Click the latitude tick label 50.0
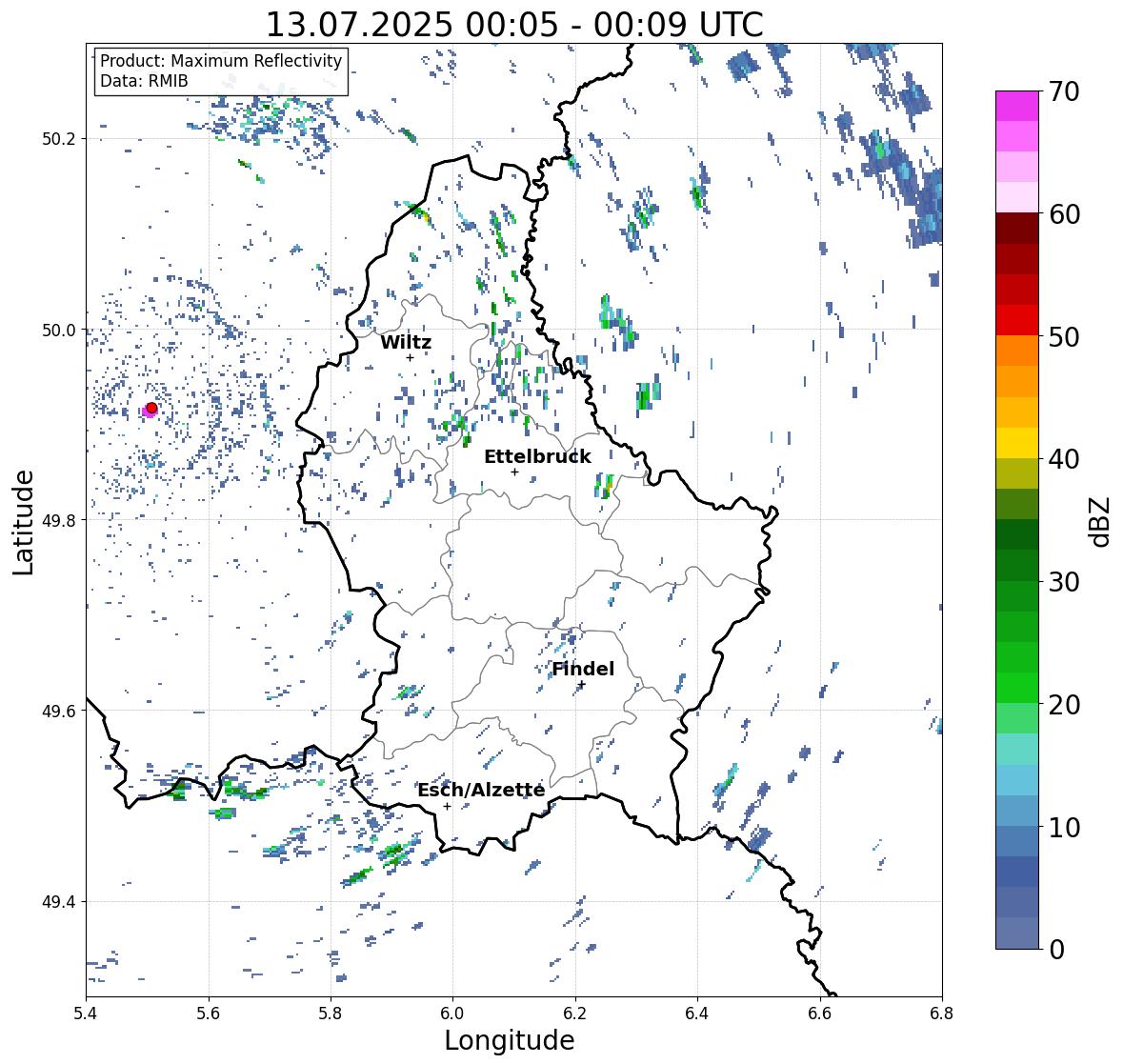The height and width of the screenshot is (1064, 1123). point(59,330)
